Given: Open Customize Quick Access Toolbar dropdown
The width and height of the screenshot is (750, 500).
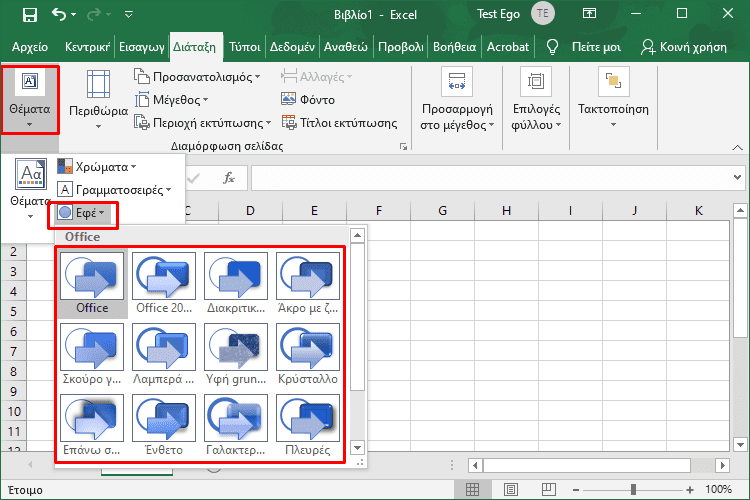Looking at the screenshot, I should coord(128,15).
